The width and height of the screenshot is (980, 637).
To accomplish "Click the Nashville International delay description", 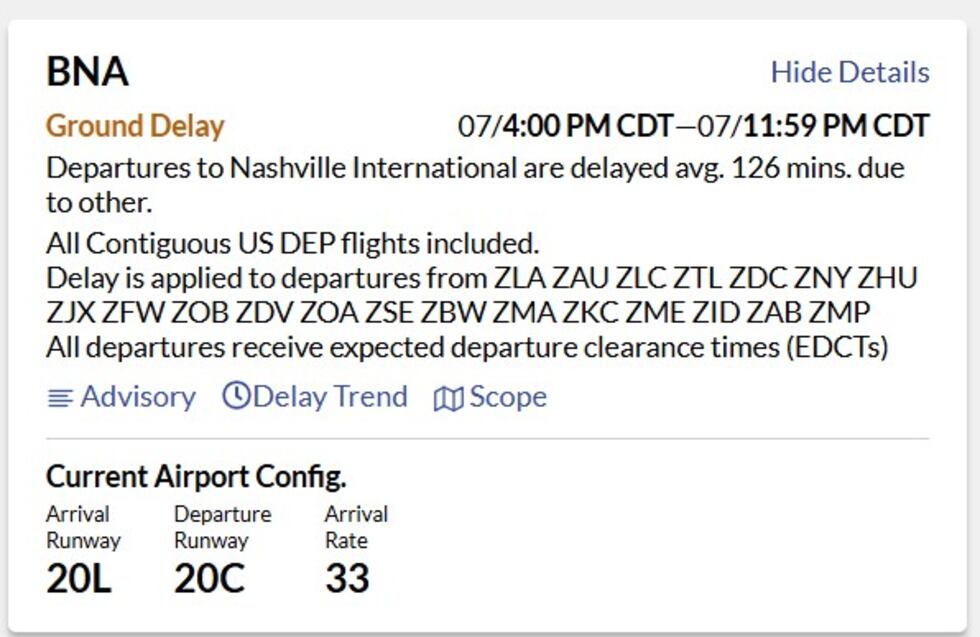I will click(475, 183).
